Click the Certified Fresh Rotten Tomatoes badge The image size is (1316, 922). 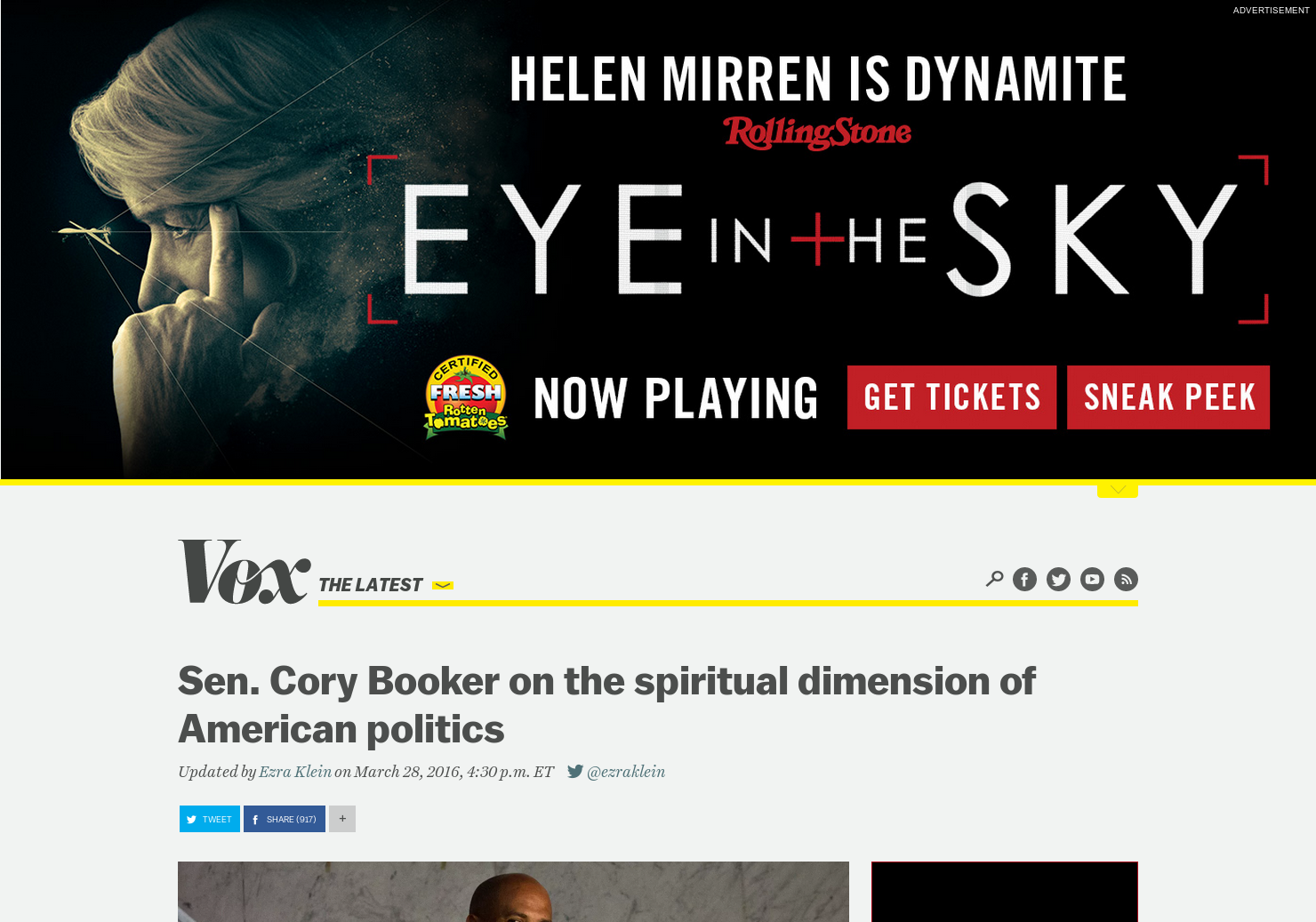pos(465,397)
